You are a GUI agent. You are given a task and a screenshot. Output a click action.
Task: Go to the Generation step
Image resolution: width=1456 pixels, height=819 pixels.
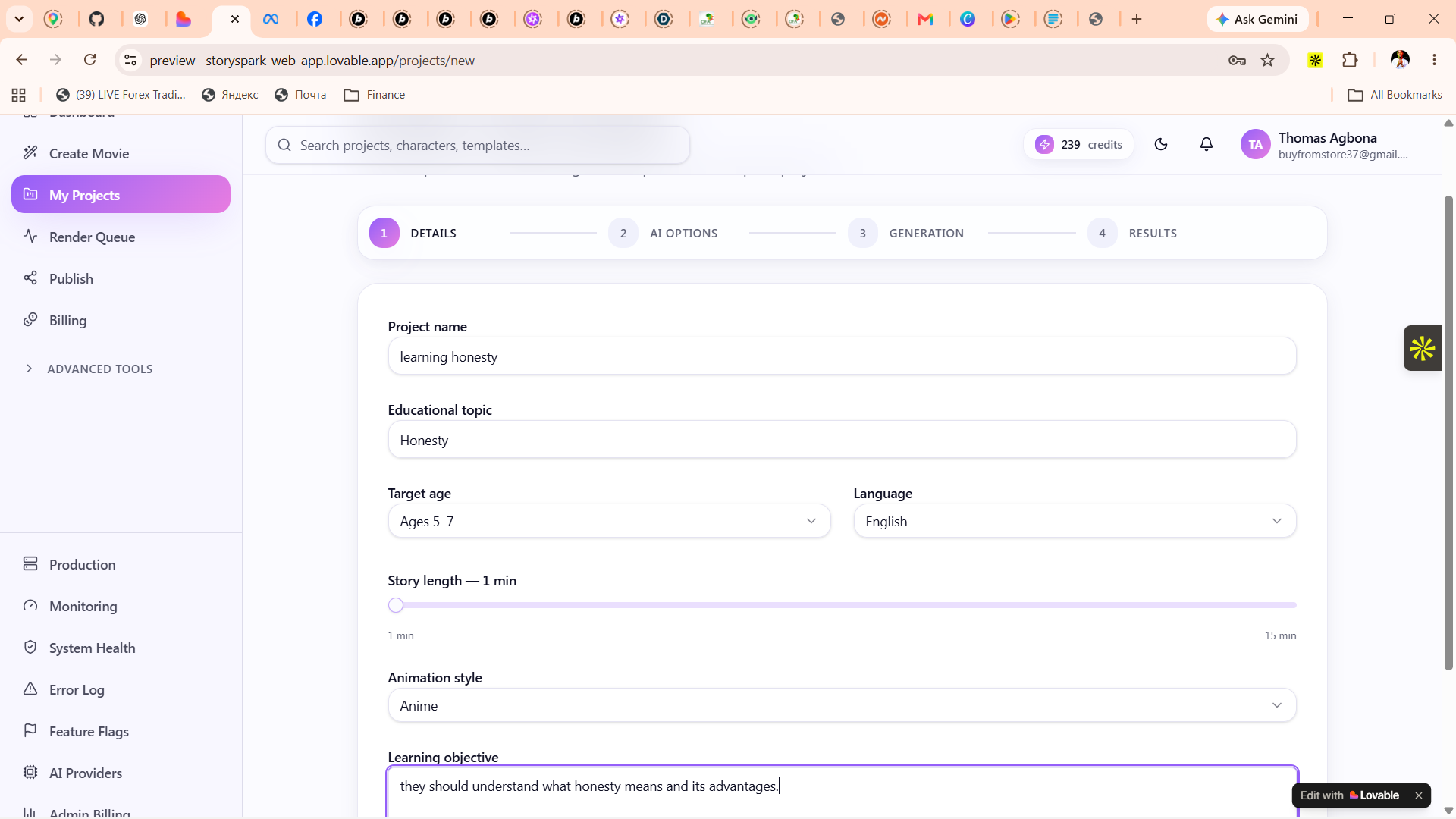[906, 233]
